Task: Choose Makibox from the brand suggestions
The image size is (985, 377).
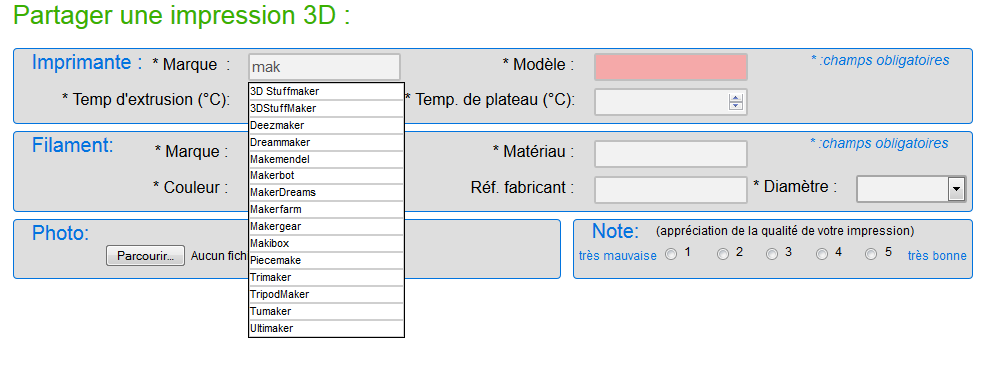Action: coord(326,243)
